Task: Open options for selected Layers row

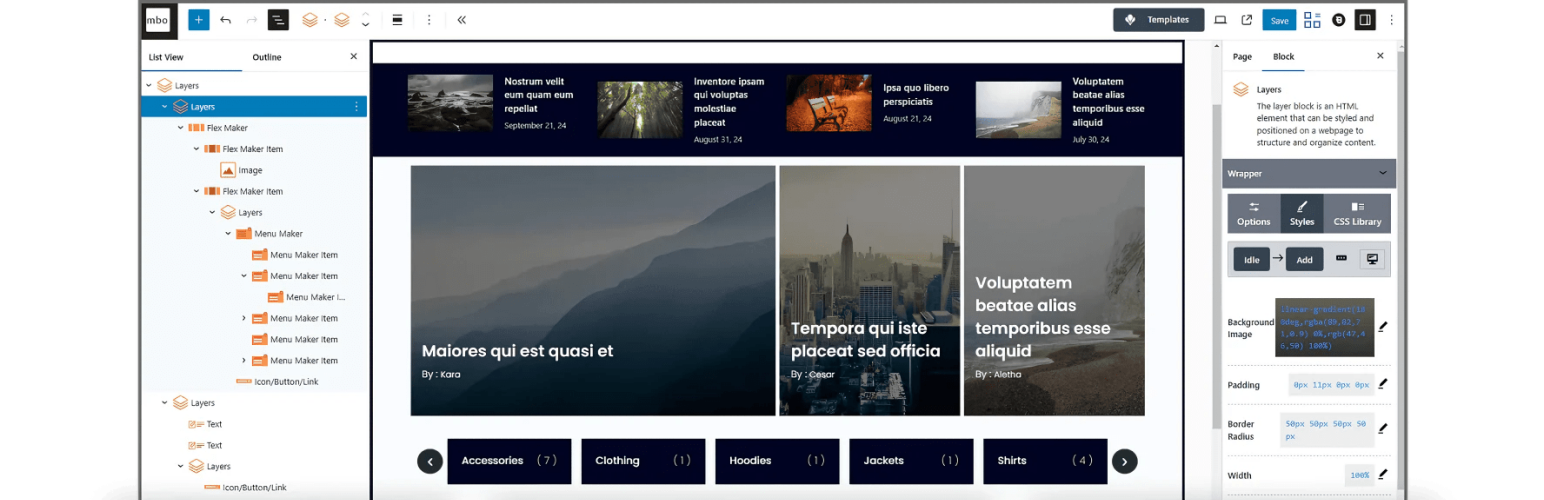Action: [x=356, y=106]
